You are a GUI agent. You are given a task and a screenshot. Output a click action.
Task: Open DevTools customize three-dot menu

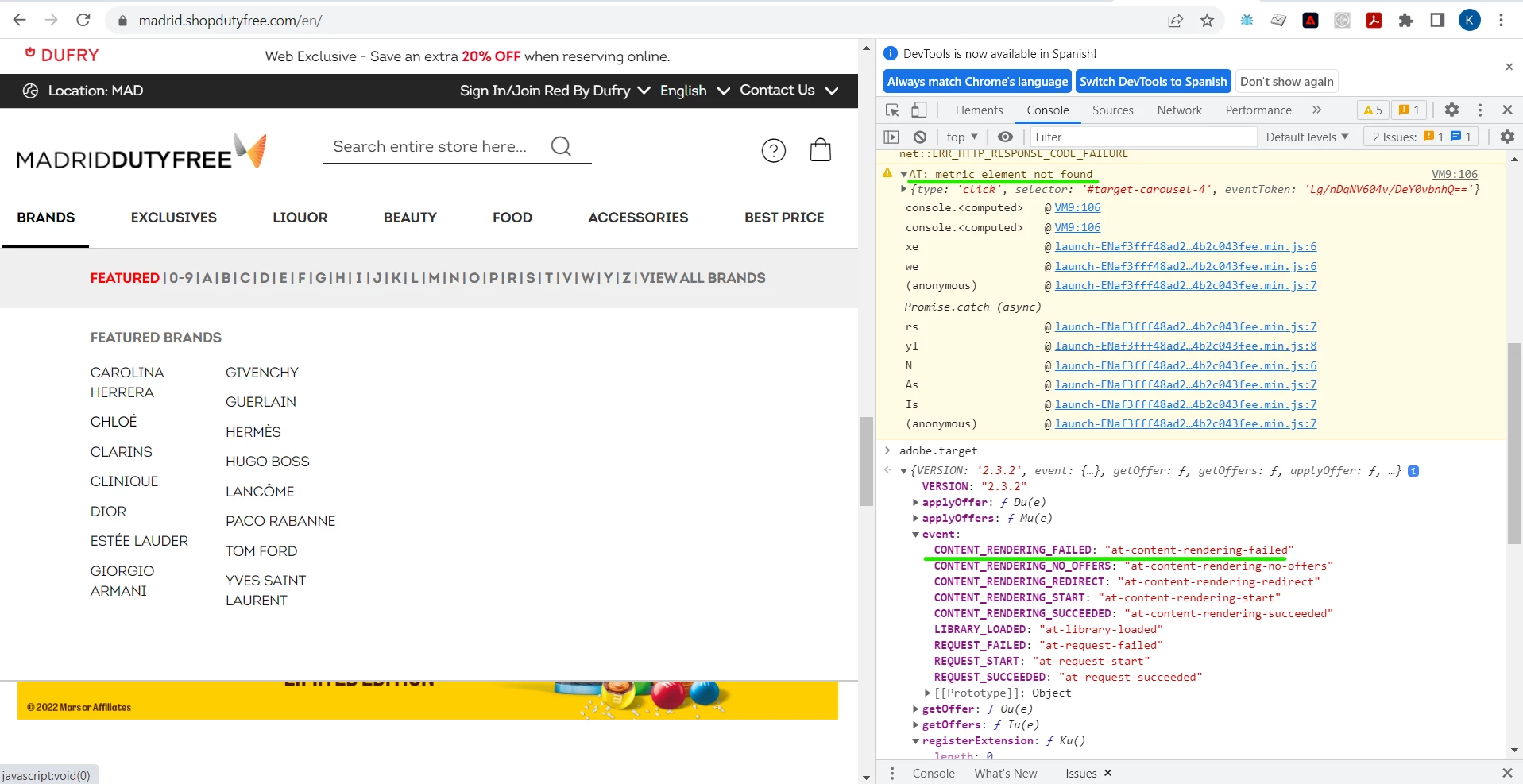(1479, 110)
